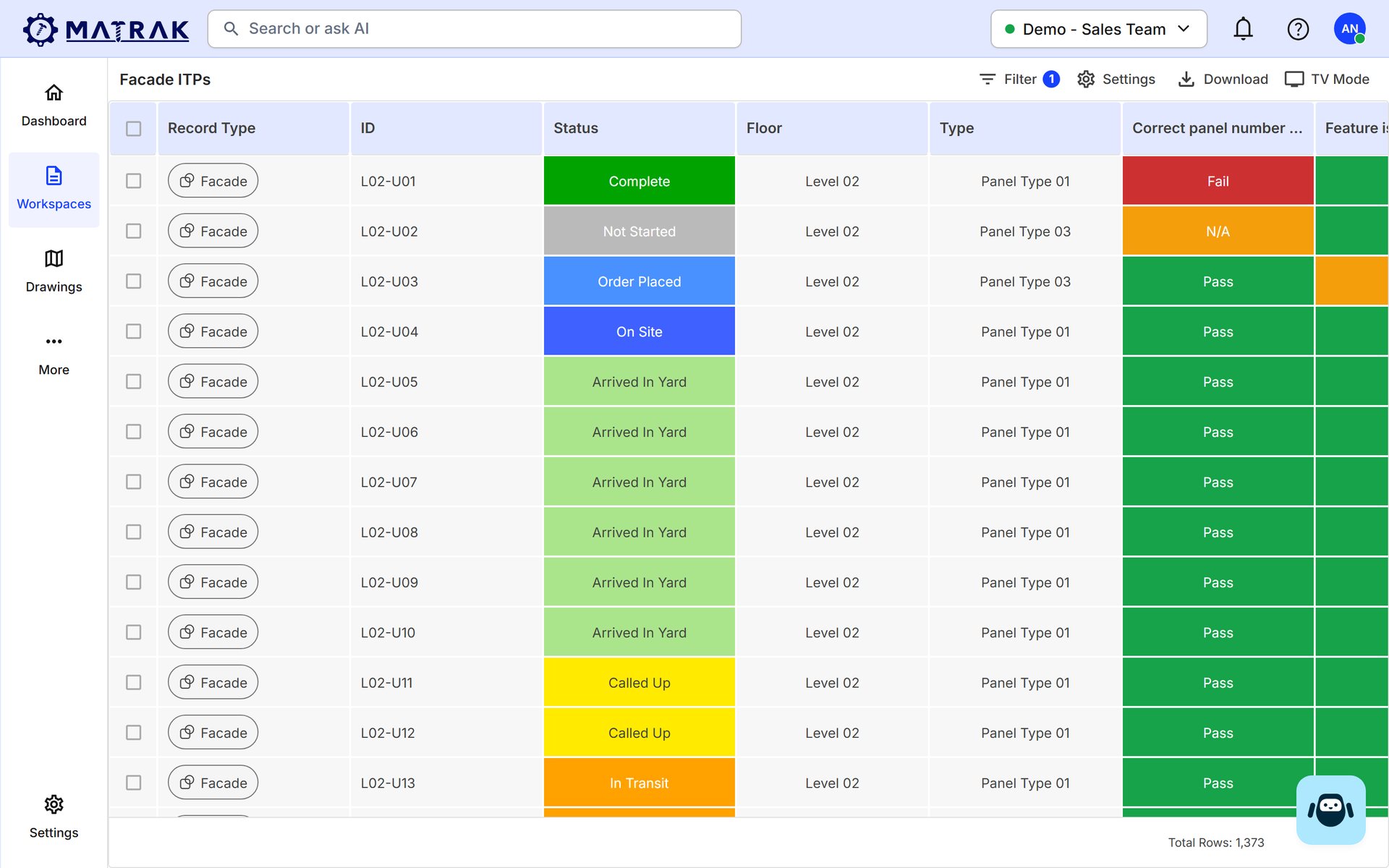Viewport: 1389px width, 868px height.
Task: Switch to TV Mode
Action: [x=1327, y=79]
